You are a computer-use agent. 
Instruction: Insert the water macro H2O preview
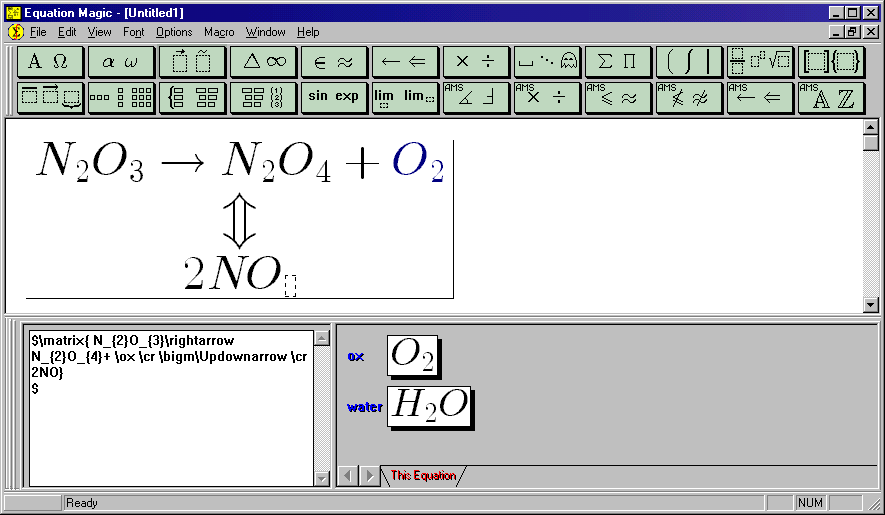[430, 407]
